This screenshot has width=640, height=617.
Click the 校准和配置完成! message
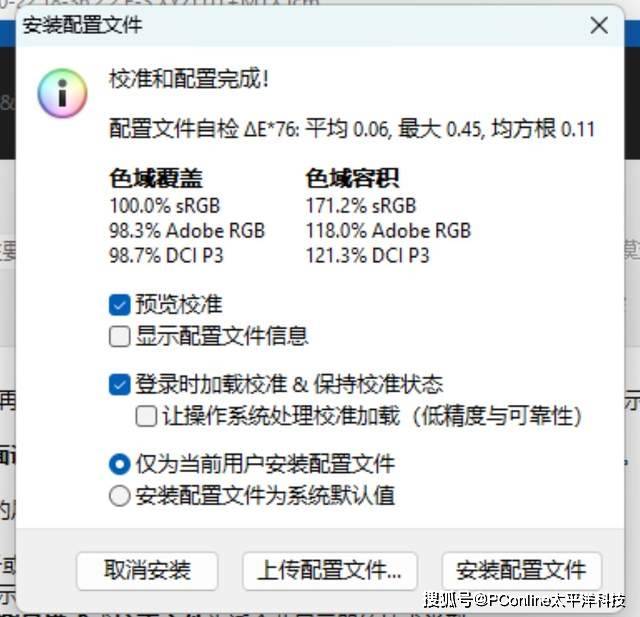point(189,78)
